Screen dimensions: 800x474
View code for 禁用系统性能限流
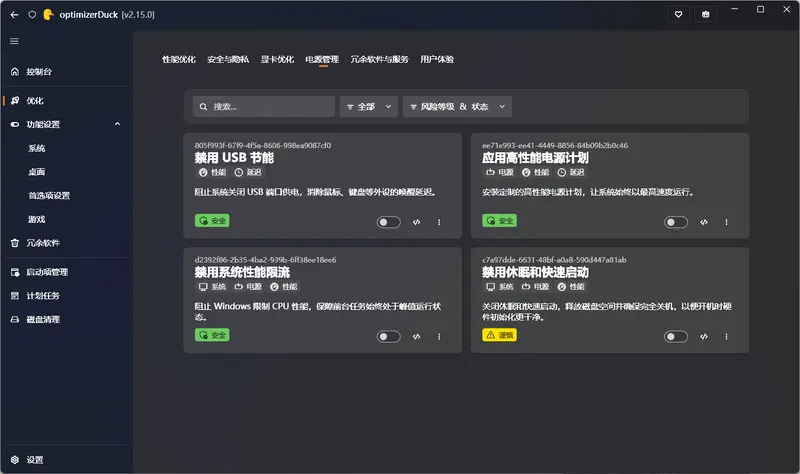click(x=416, y=336)
